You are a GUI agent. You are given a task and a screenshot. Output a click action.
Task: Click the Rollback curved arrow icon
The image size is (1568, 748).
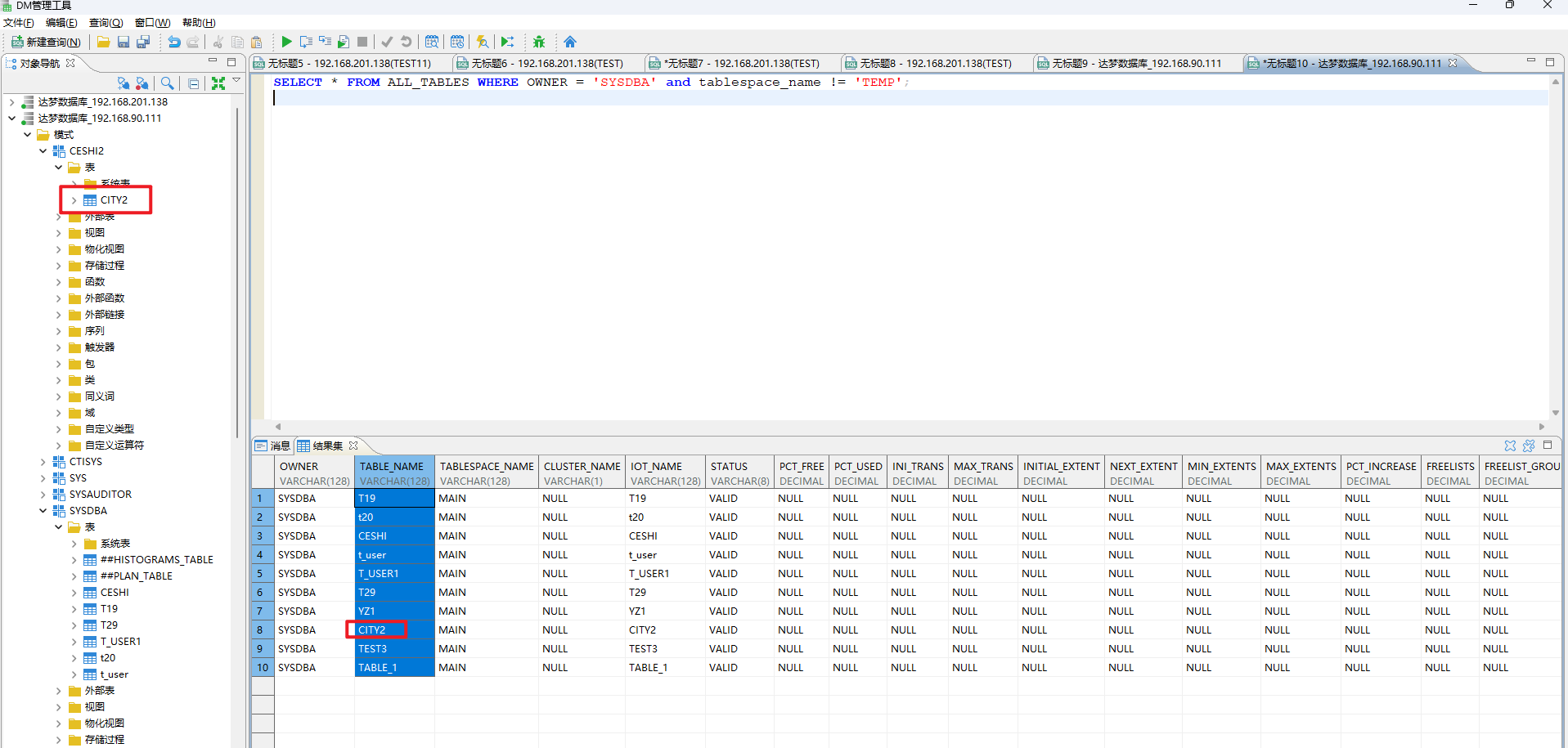[406, 42]
